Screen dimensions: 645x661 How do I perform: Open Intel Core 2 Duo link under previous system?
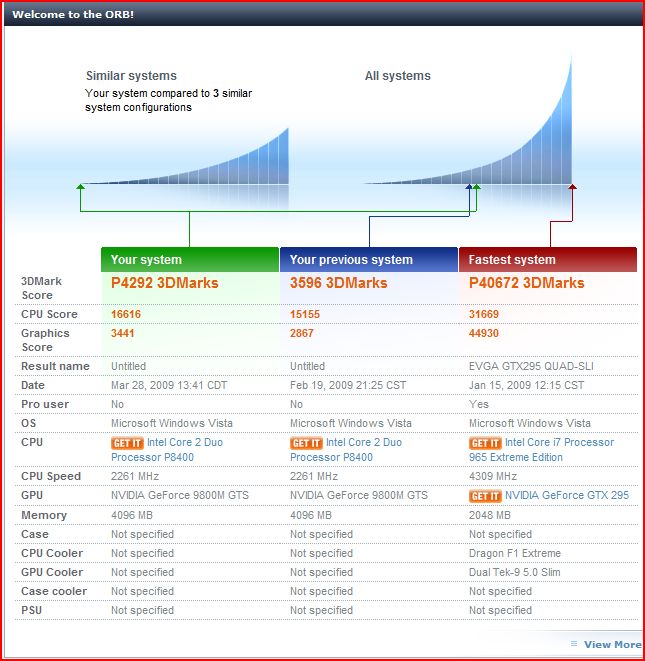coord(346,450)
